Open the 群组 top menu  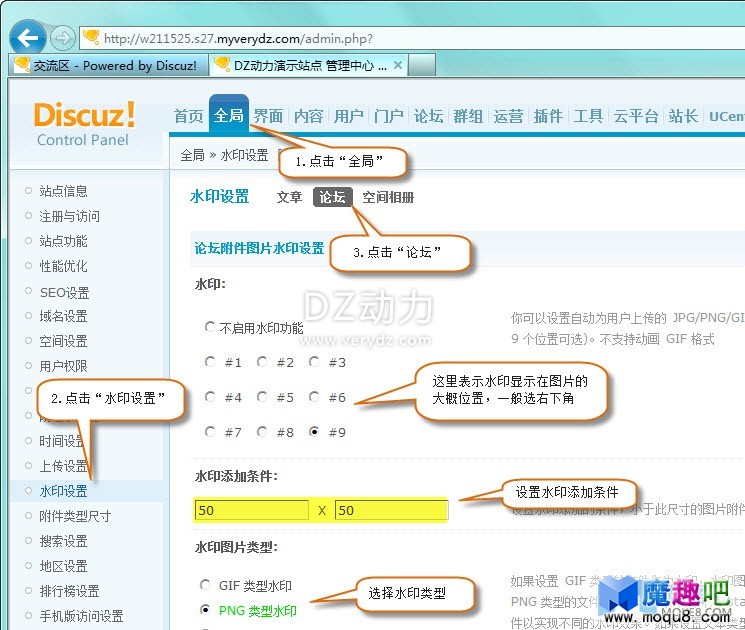(468, 115)
